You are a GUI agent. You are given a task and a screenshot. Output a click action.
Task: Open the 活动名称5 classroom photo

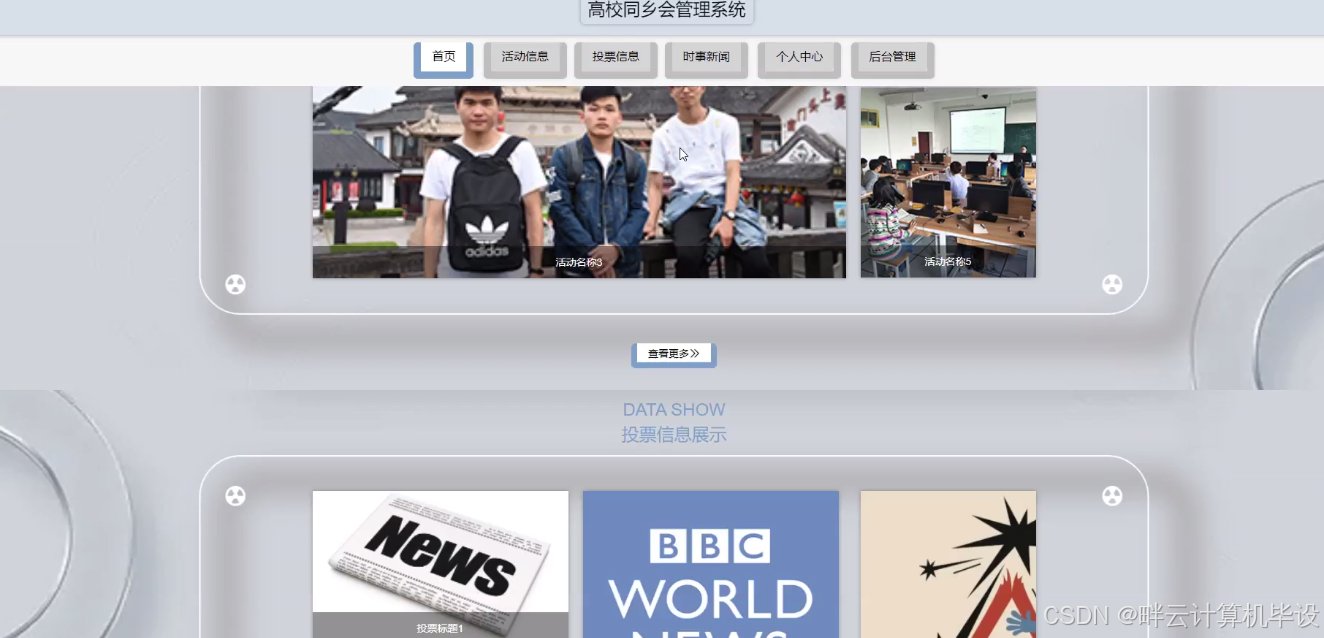948,181
